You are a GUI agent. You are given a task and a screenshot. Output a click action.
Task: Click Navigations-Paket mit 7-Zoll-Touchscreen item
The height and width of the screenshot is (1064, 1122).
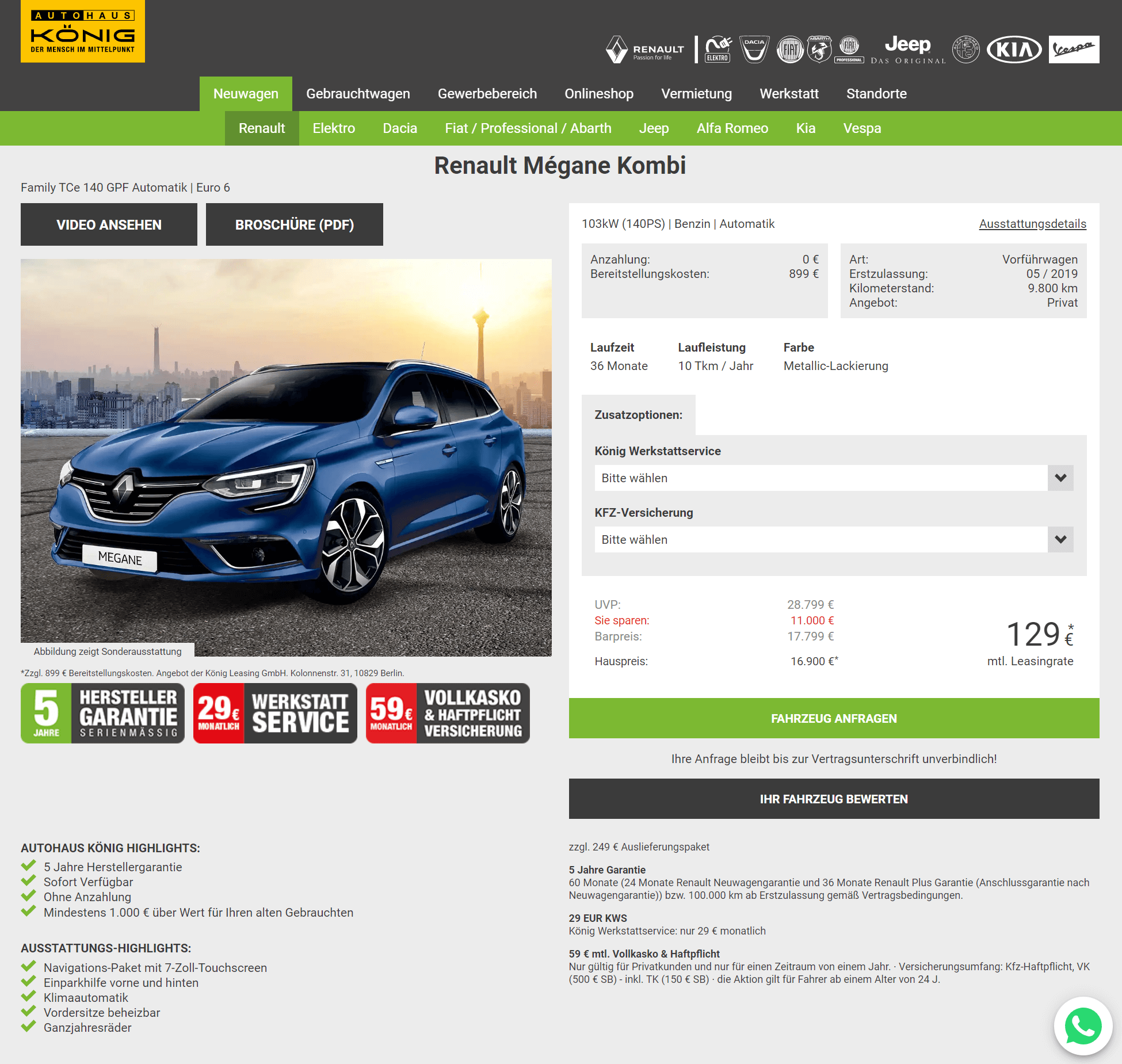[x=155, y=968]
